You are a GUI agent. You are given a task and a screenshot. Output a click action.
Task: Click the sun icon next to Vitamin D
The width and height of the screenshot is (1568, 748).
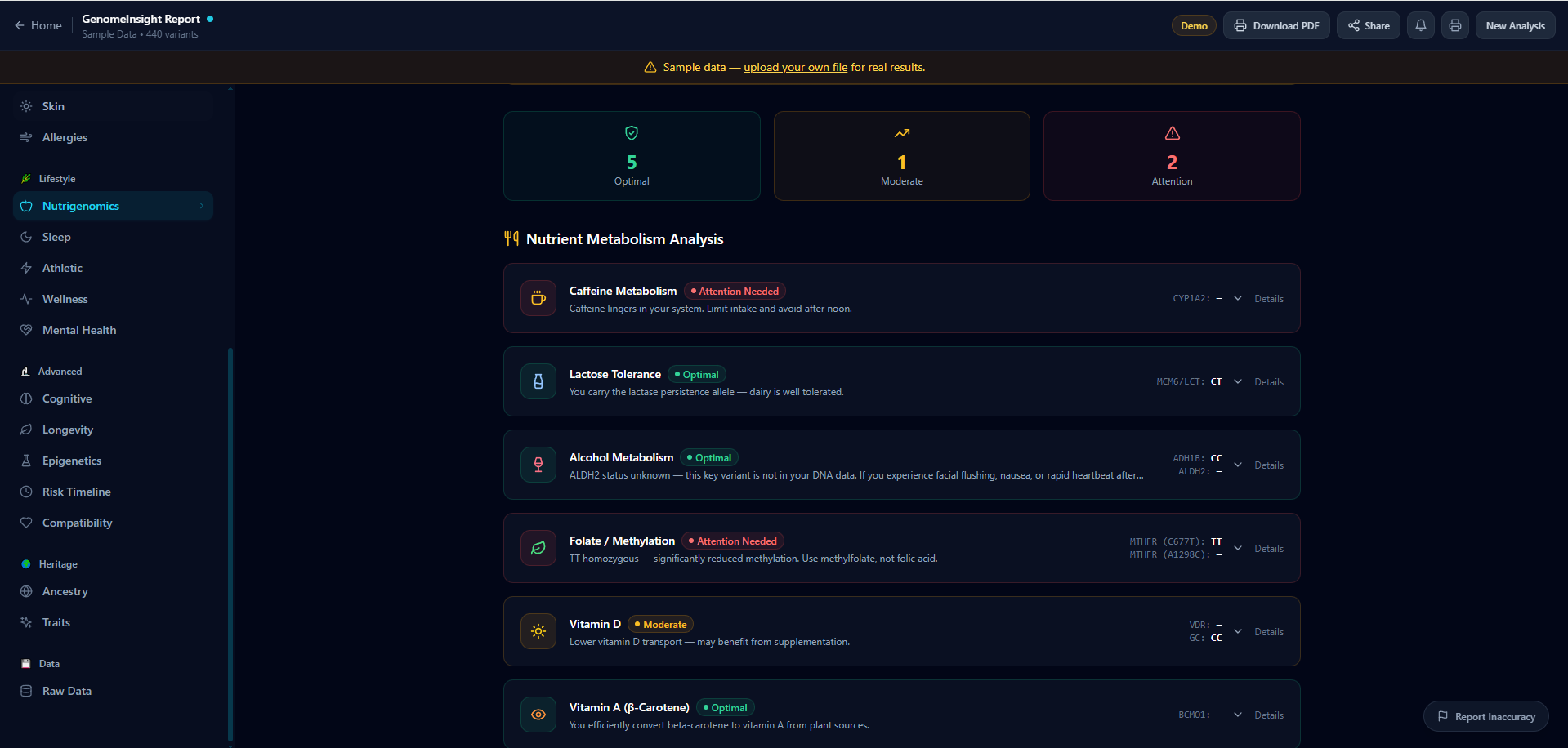tap(538, 631)
